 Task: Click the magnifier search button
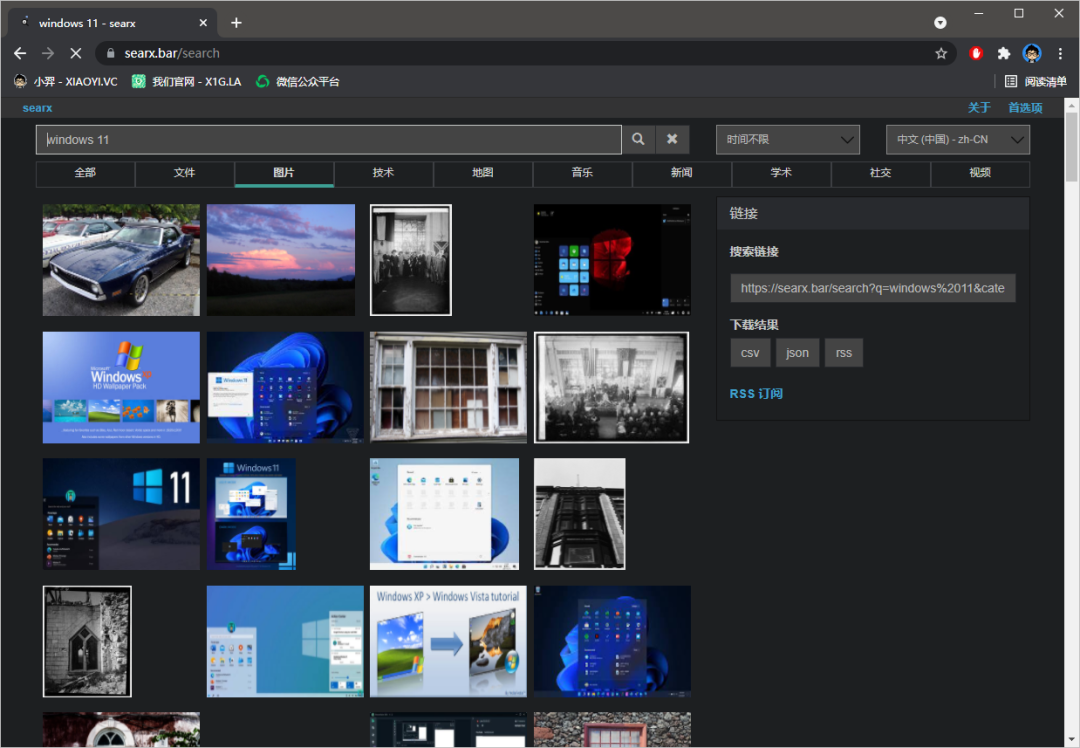tap(638, 140)
